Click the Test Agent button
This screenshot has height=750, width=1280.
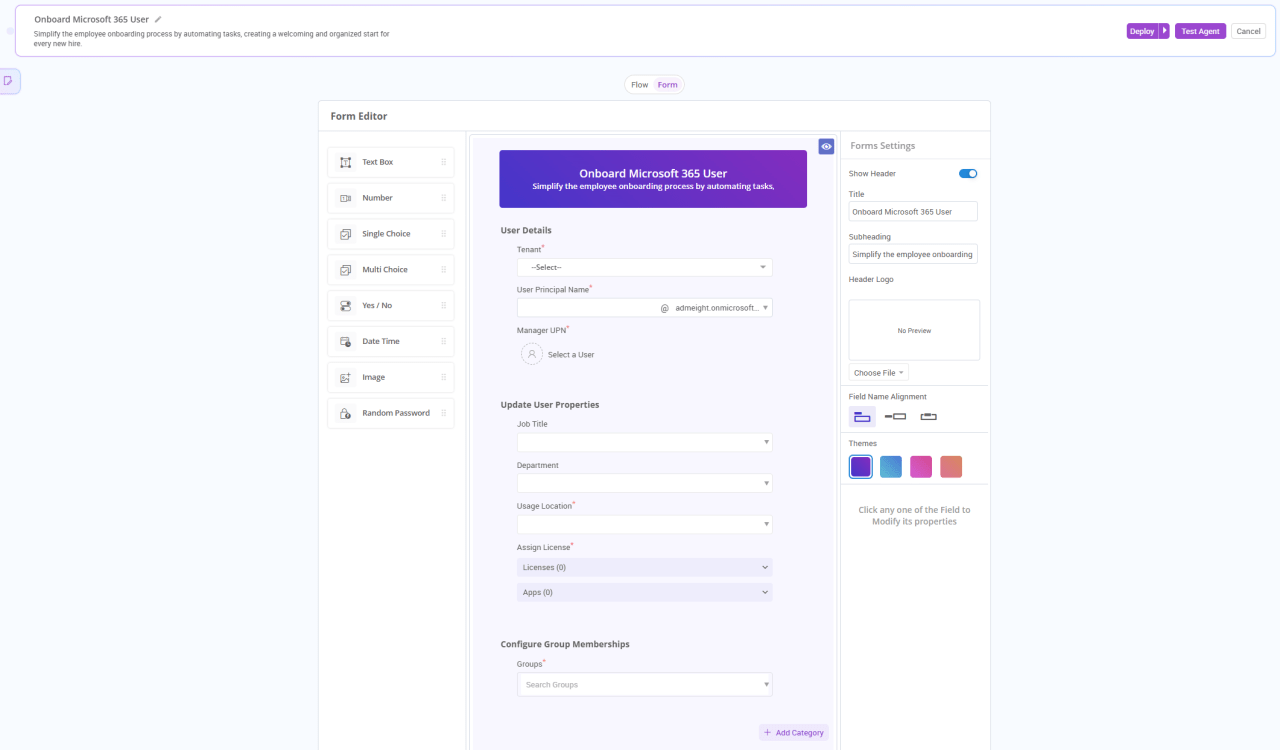(x=1200, y=31)
